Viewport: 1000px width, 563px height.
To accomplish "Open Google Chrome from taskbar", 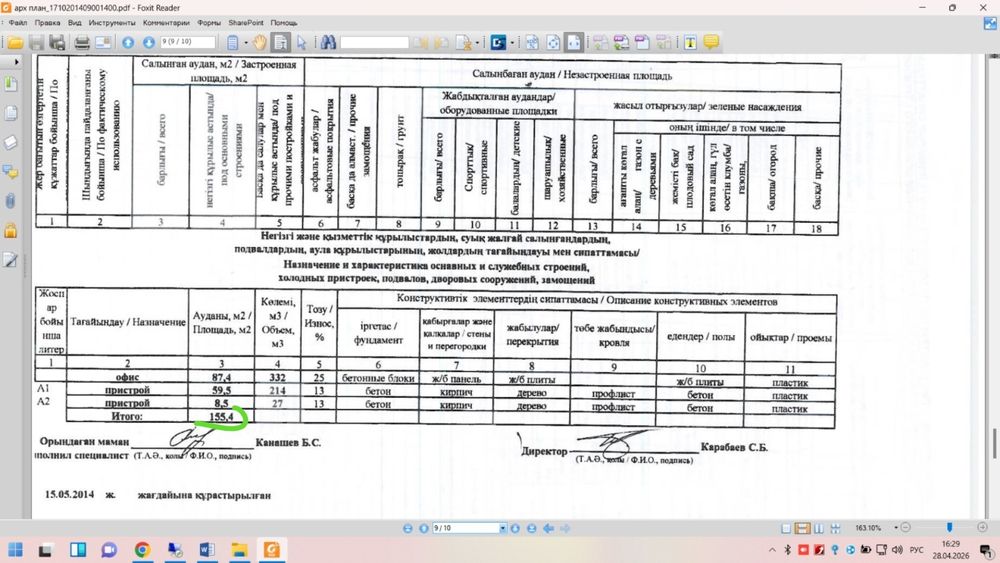I will (142, 550).
